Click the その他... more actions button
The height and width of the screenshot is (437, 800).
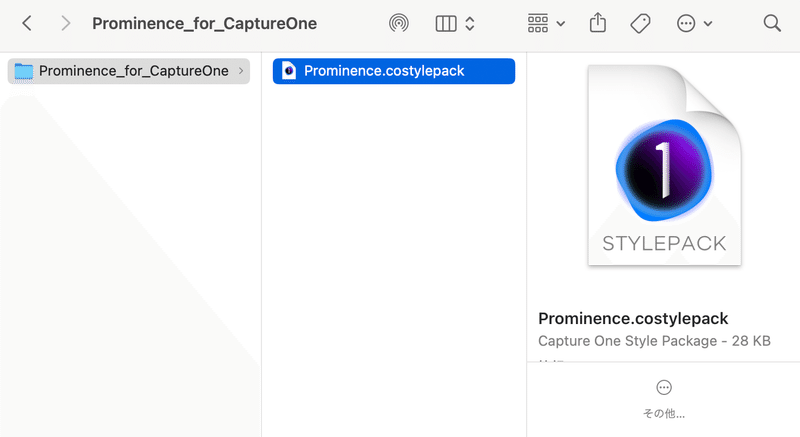(664, 400)
